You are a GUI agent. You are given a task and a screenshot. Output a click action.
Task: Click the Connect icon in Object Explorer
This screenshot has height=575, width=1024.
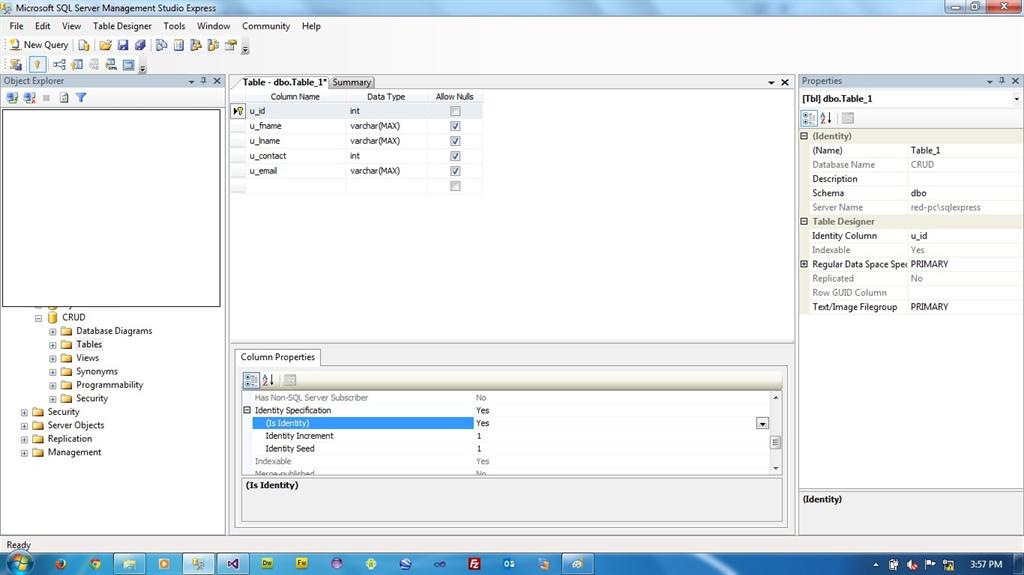click(12, 97)
